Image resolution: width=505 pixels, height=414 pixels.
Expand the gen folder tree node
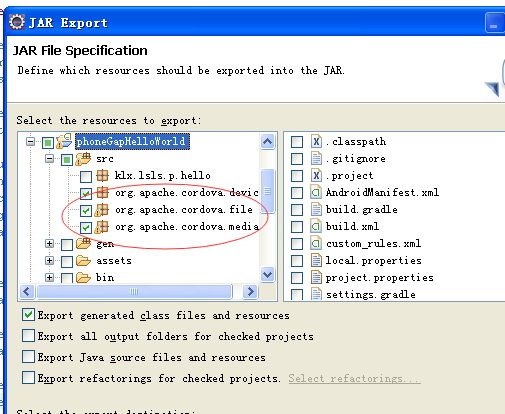[x=49, y=244]
